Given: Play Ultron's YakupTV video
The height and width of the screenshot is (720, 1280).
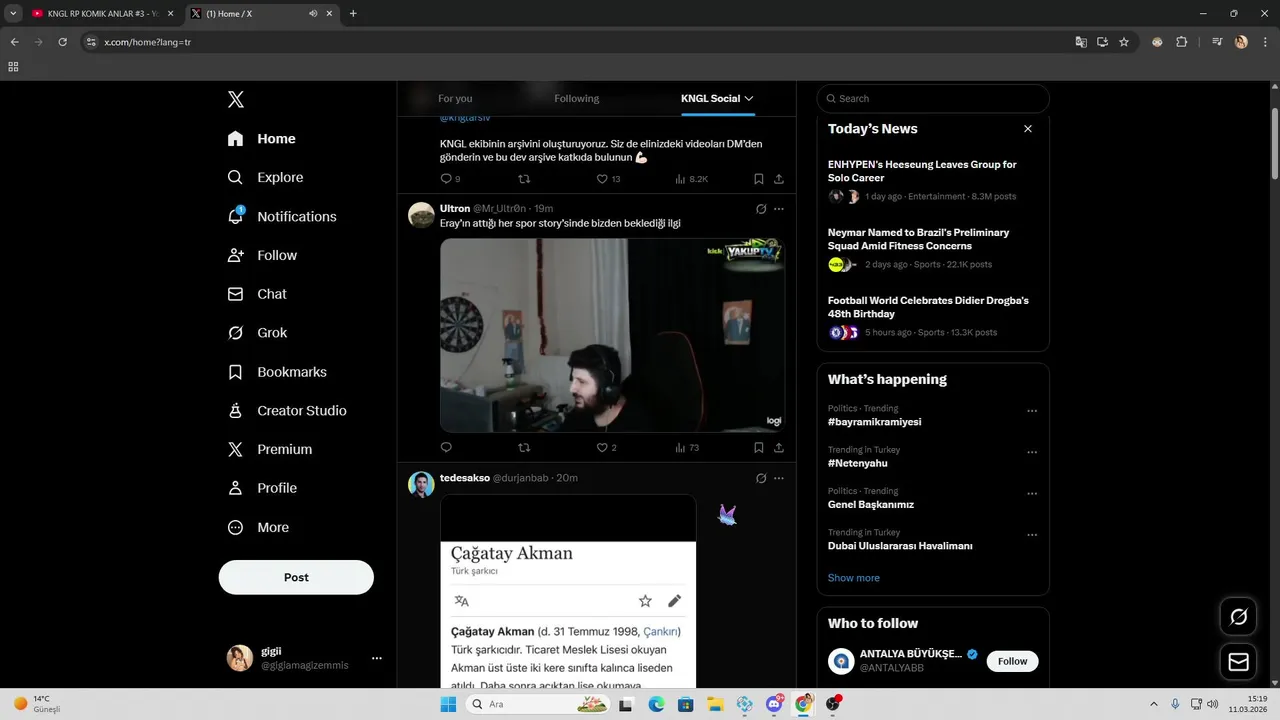Looking at the screenshot, I should pos(612,335).
